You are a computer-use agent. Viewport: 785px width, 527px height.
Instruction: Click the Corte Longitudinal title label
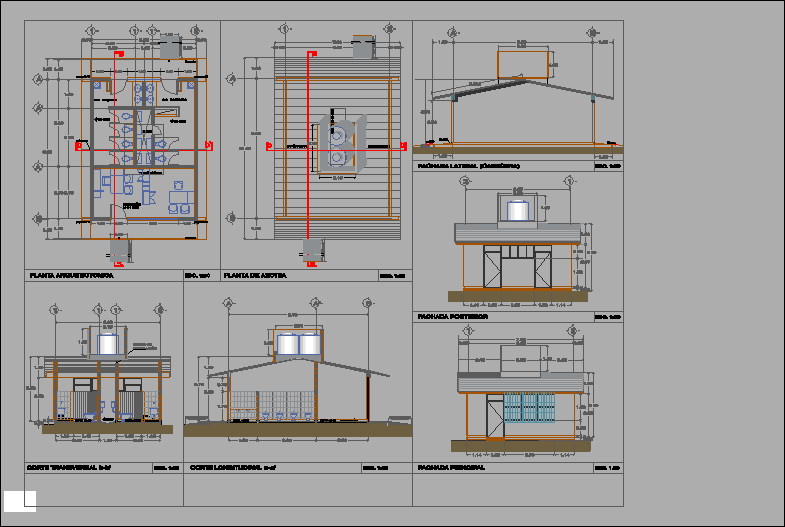[x=232, y=467]
